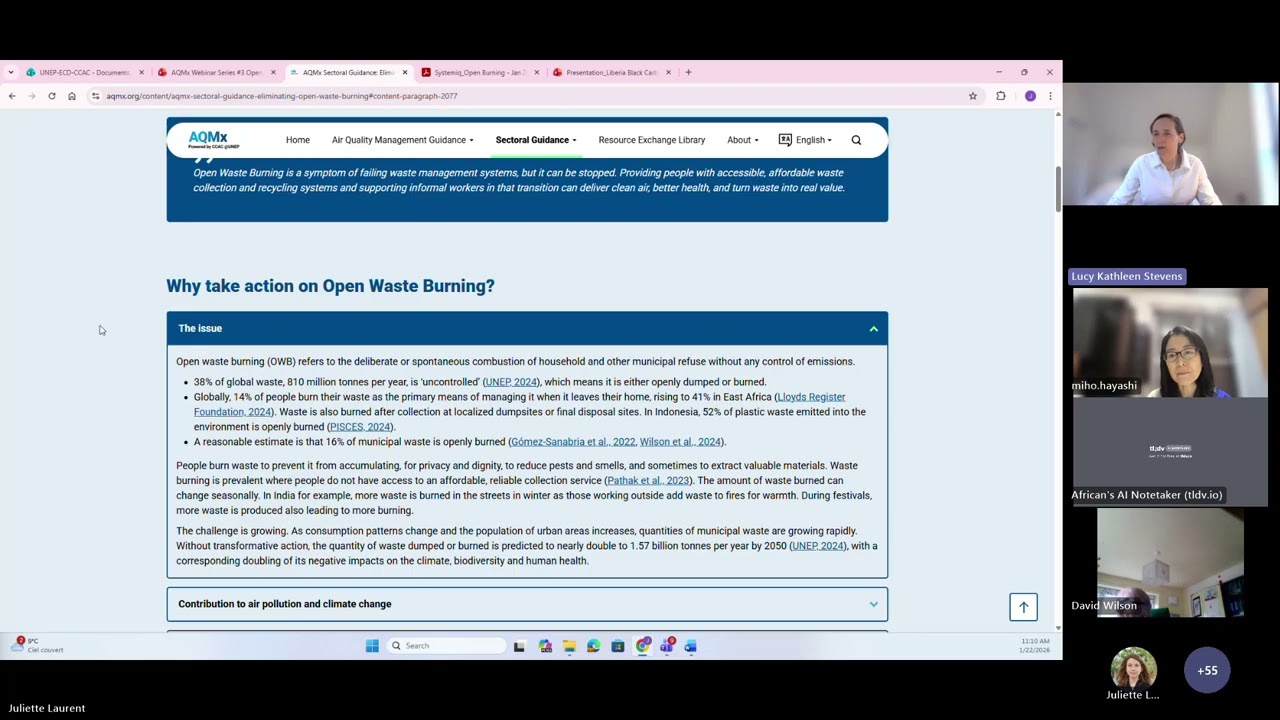Open the browser profile avatar

tap(1030, 96)
